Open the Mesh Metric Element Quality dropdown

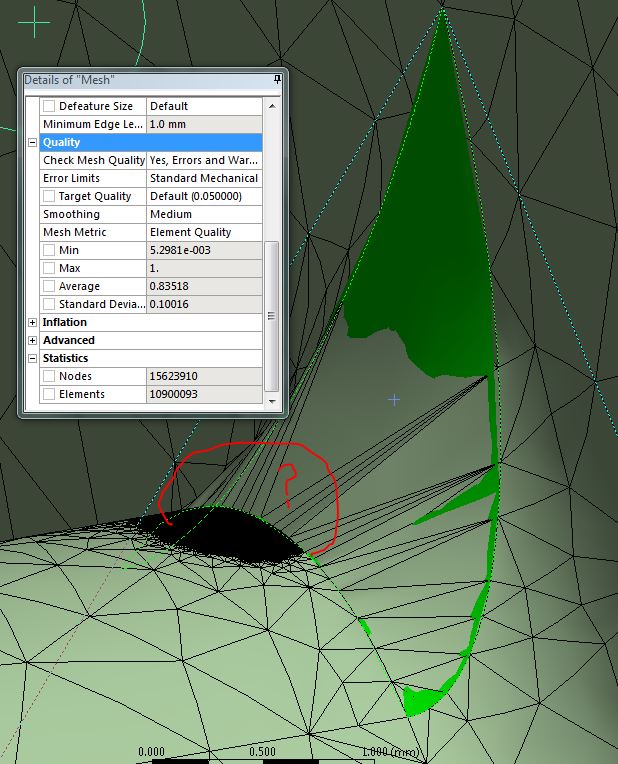point(204,232)
